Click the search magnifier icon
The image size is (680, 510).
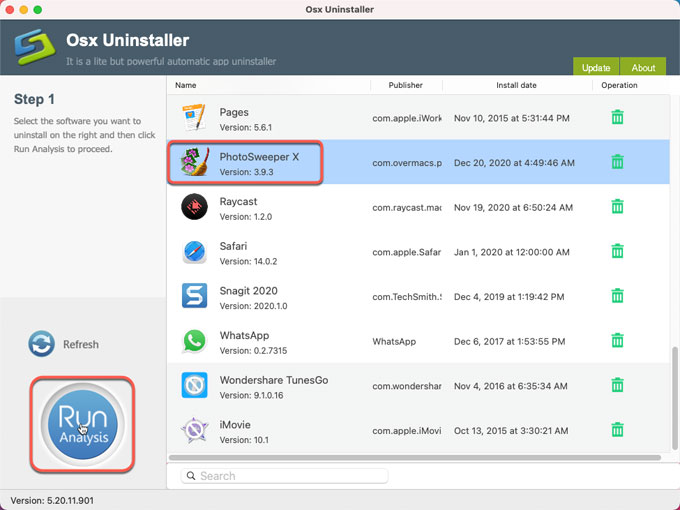[190, 476]
